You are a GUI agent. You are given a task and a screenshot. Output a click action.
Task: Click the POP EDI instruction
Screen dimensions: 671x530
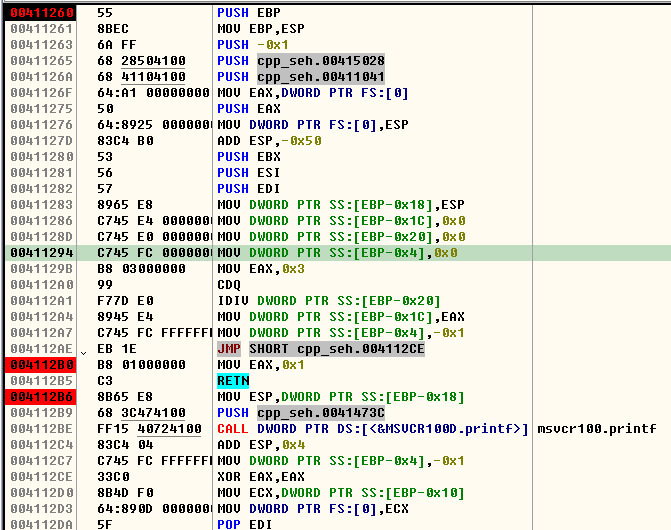coord(245,524)
